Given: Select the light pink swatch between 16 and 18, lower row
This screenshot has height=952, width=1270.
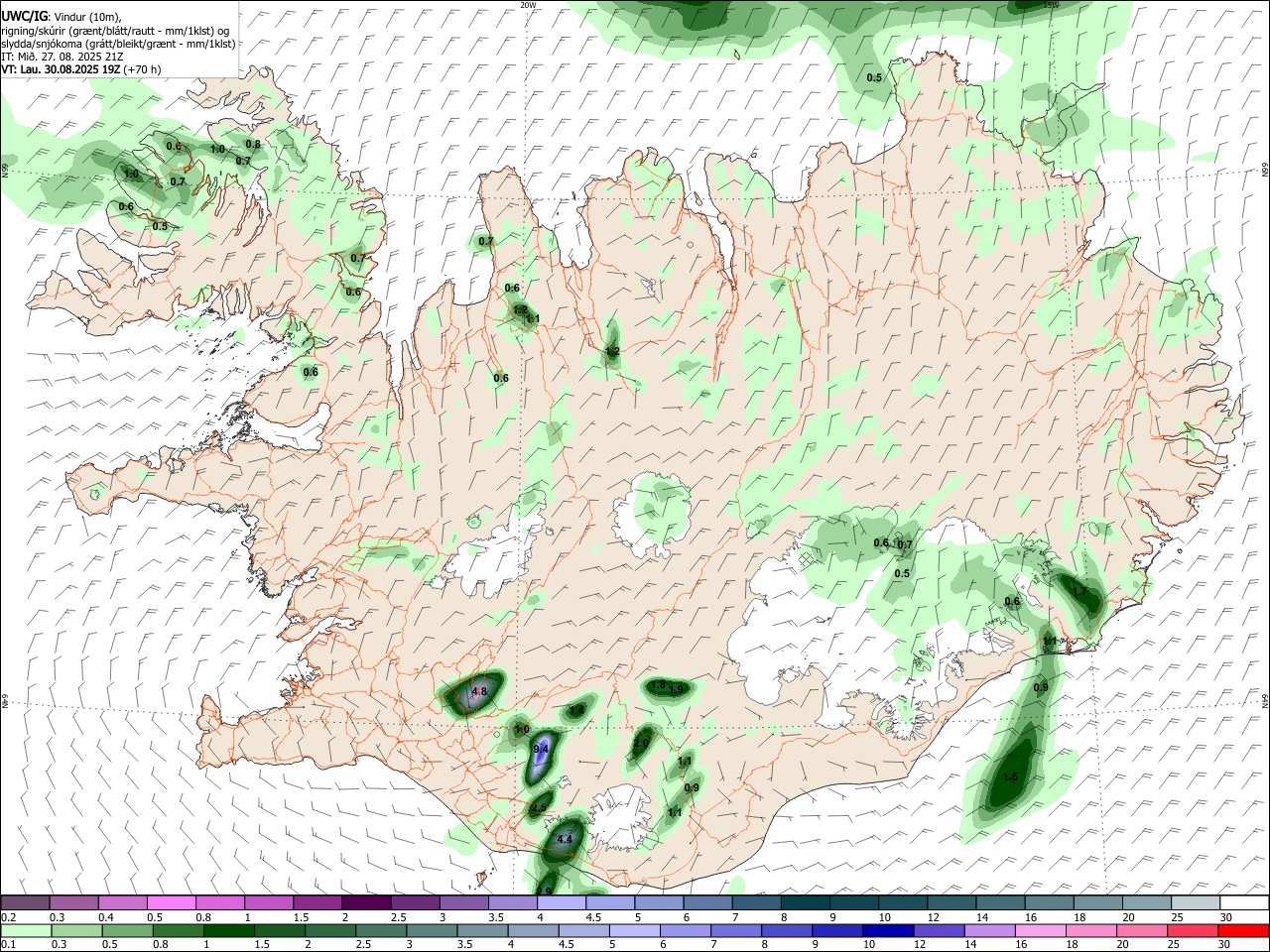Looking at the screenshot, I should pyautogui.click(x=1040, y=930).
